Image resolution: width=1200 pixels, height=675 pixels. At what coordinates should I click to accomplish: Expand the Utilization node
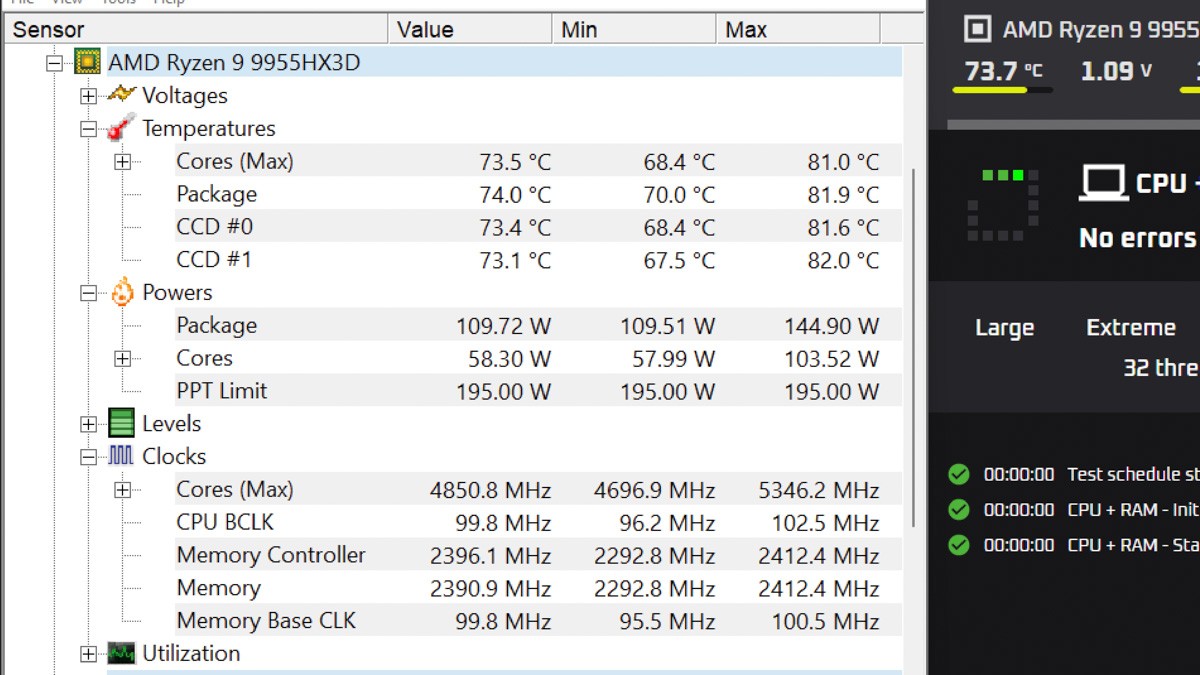[x=88, y=654]
